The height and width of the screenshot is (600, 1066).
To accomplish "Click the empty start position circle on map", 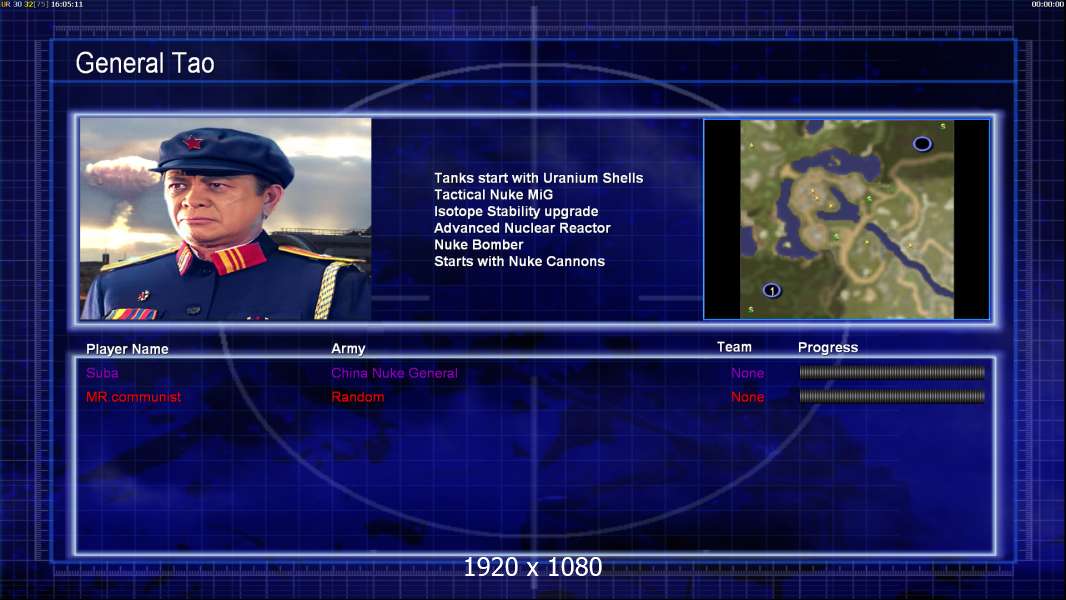I will tap(922, 143).
